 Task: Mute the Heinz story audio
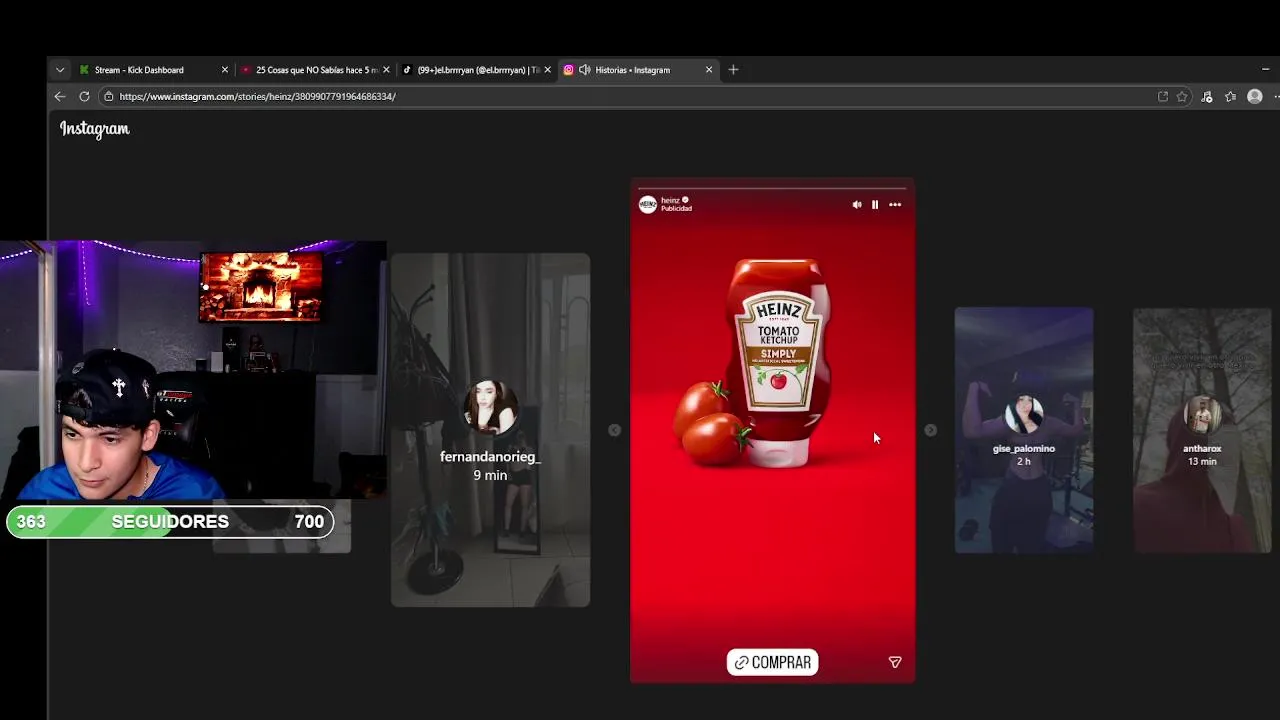click(x=856, y=204)
